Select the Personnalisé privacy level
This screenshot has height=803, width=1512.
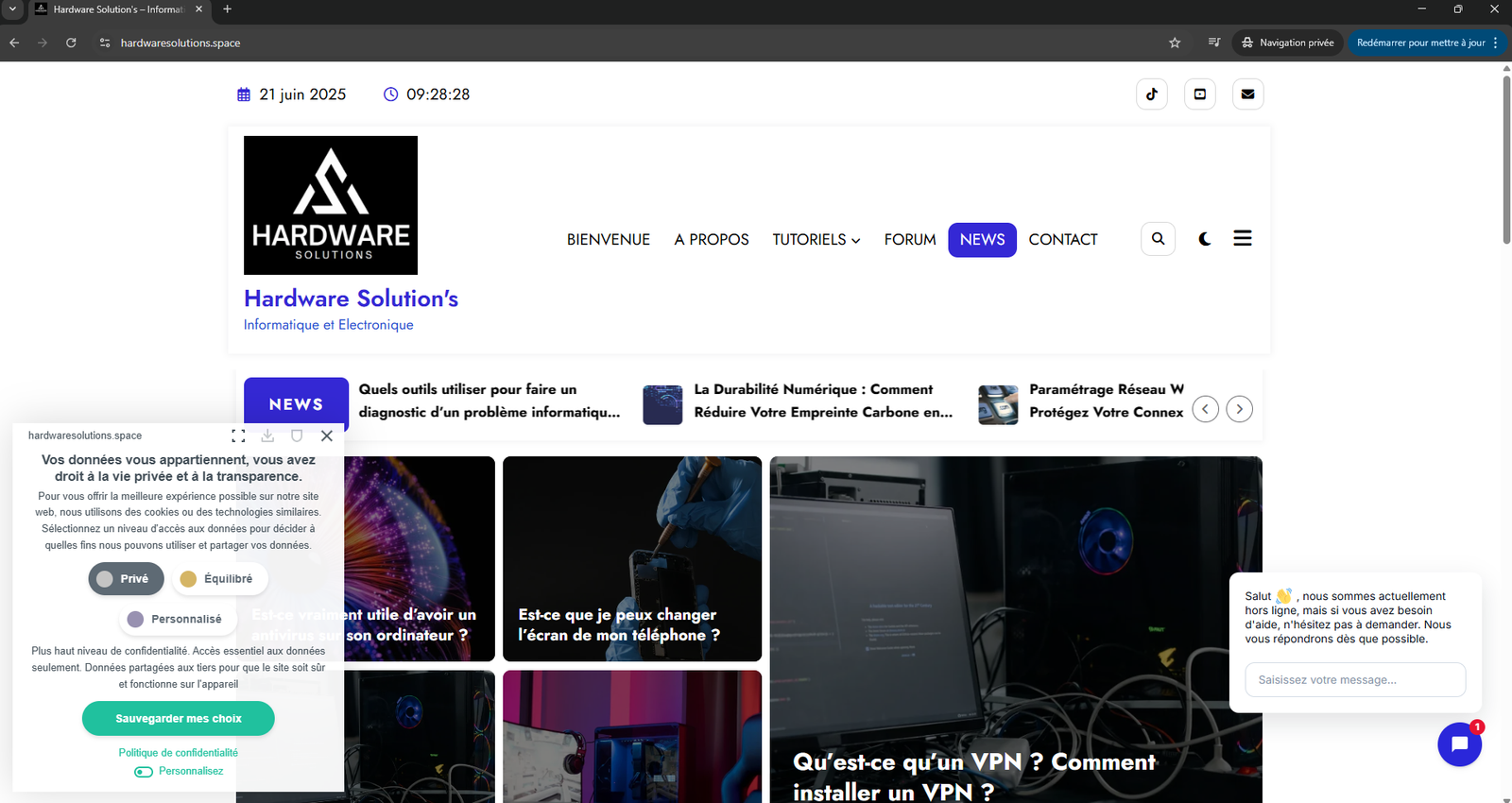pyautogui.click(x=178, y=619)
